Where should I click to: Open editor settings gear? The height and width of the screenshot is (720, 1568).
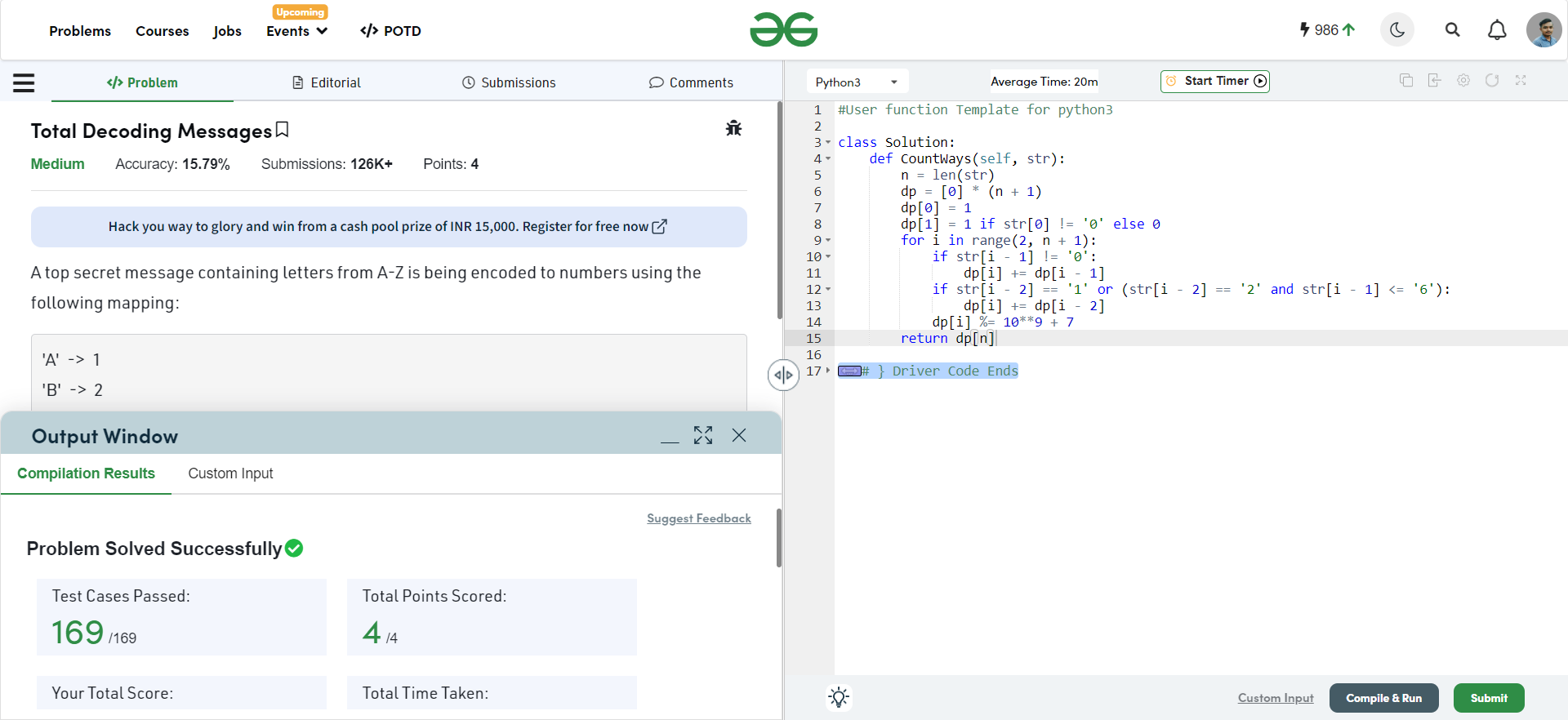[x=1463, y=80]
